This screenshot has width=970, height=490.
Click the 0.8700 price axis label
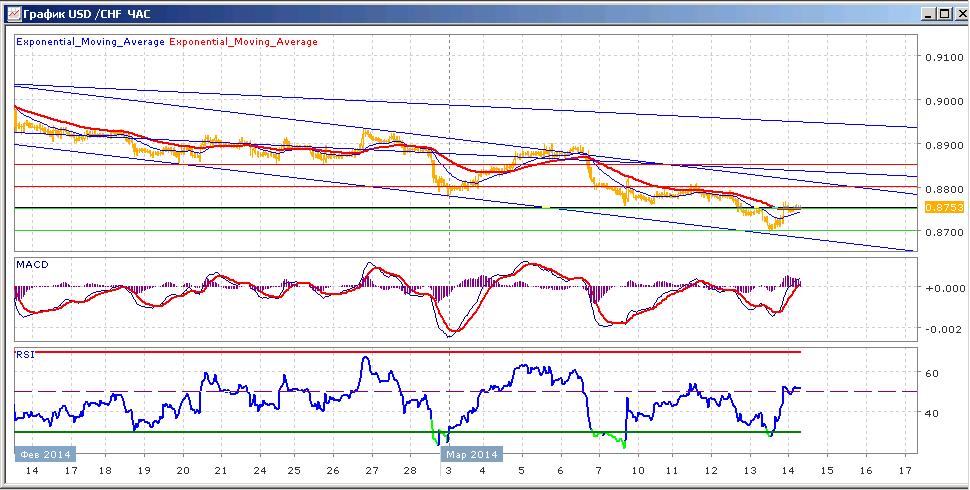944,233
